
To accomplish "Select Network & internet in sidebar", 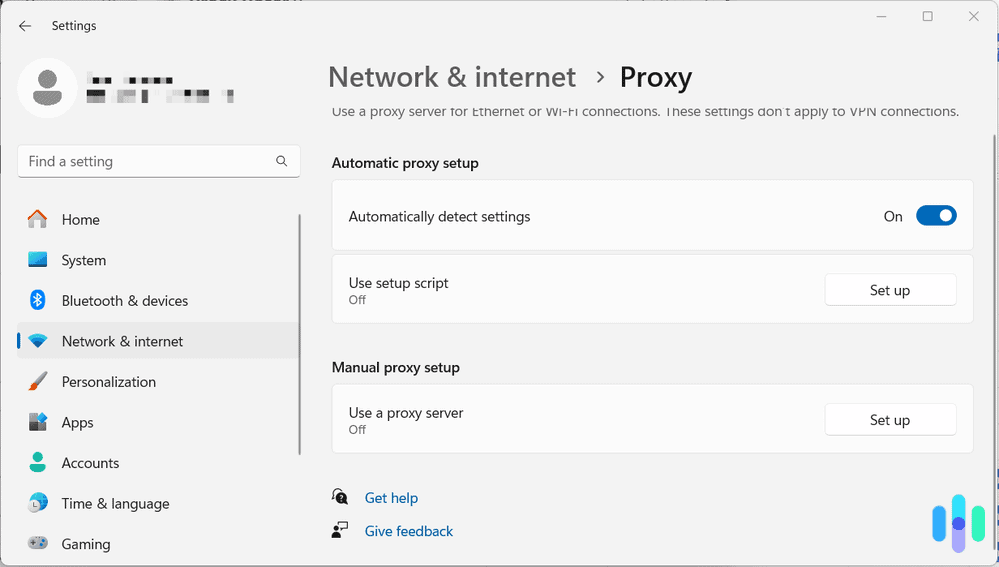I will point(122,341).
